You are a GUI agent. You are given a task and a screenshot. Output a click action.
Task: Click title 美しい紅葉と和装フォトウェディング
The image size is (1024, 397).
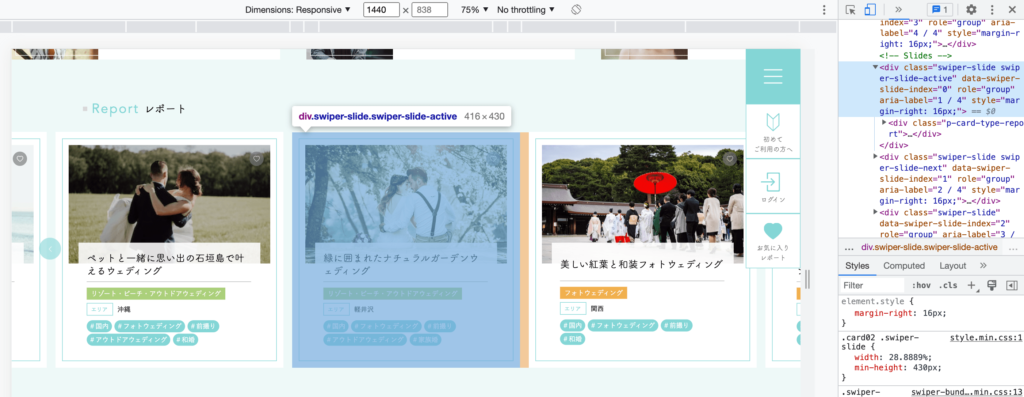(x=642, y=264)
